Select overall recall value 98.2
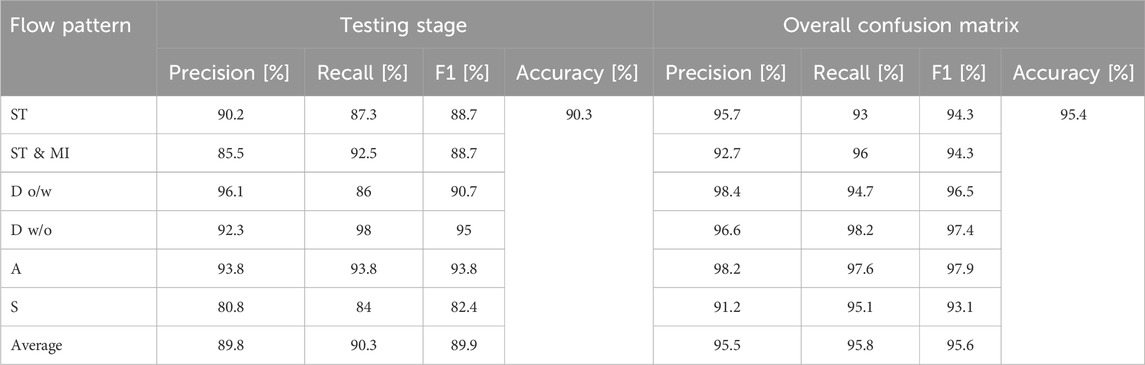Screen dimensions: 1145x365 pos(859,231)
